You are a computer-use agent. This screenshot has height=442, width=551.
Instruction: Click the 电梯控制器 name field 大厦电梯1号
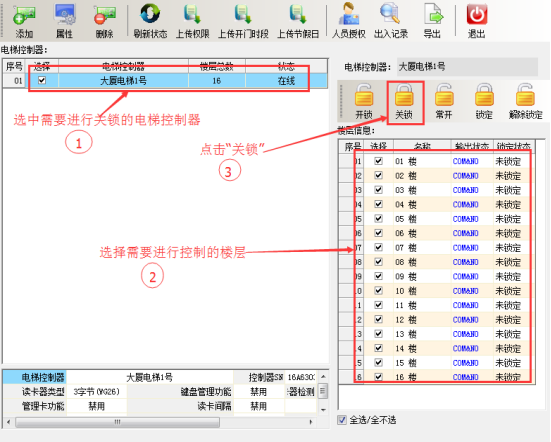click(x=467, y=67)
